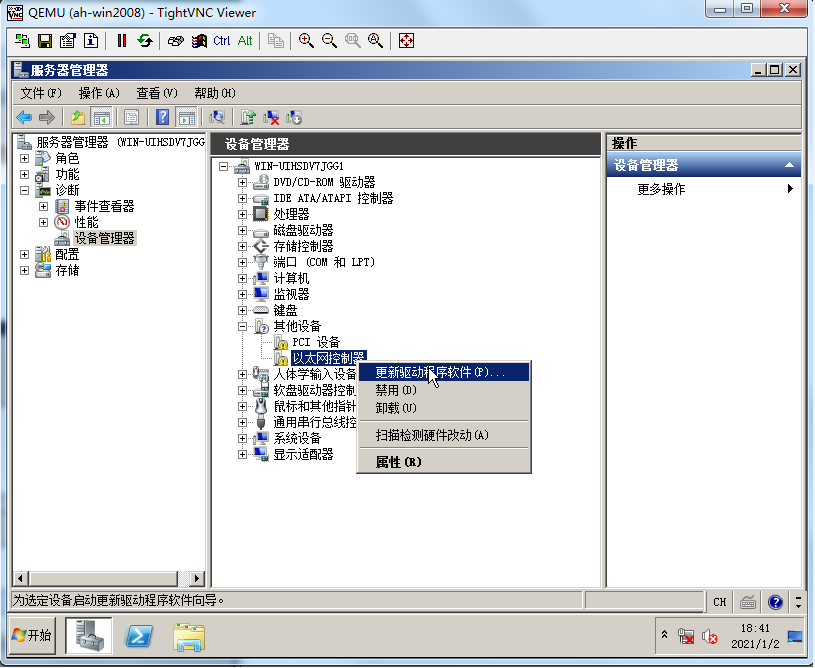Toggle the Alt key button in VNC toolbar
The height and width of the screenshot is (668, 815).
[245, 41]
